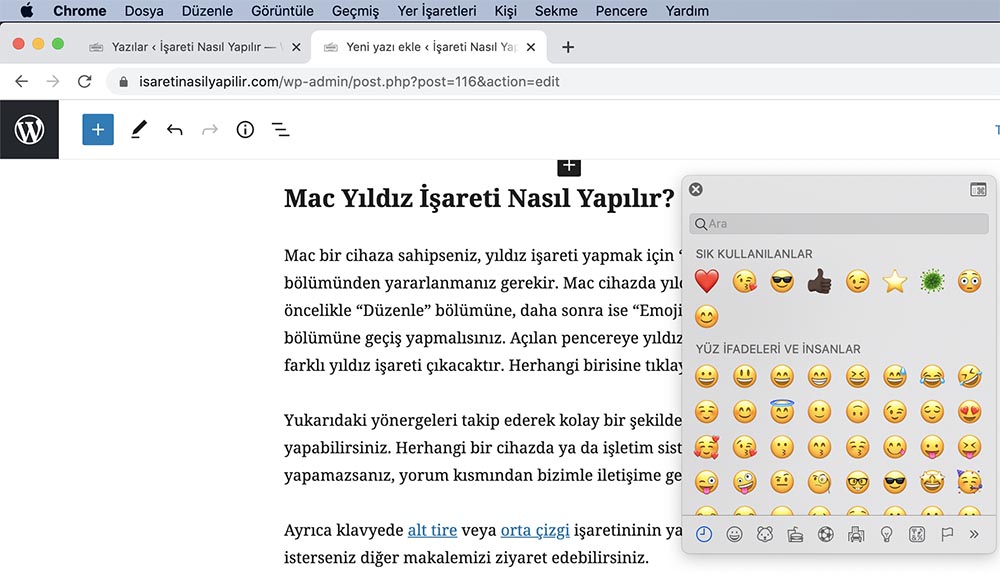
Task: Switch to animals and nature category
Action: coord(765,534)
